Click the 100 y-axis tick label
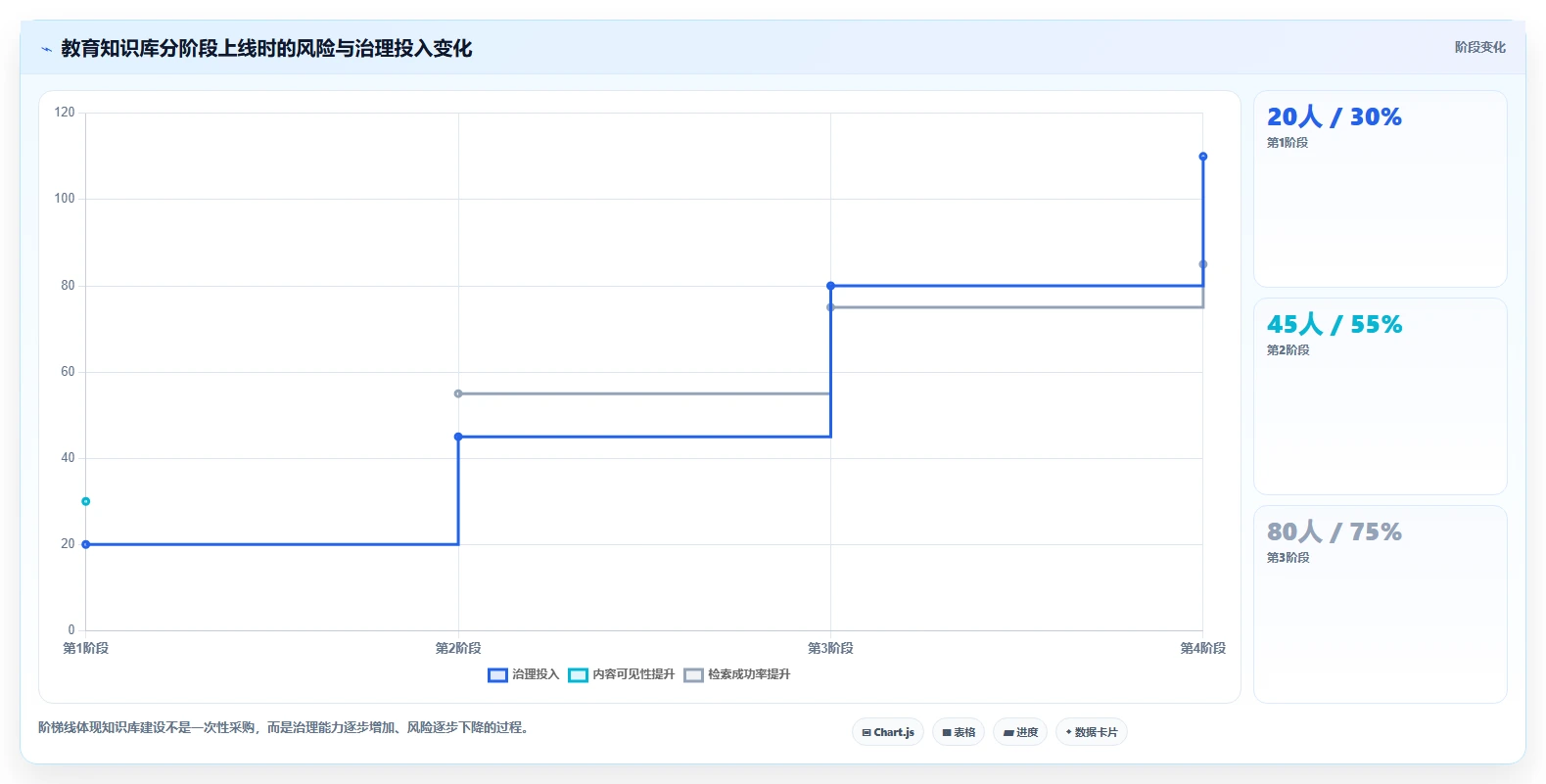The width and height of the screenshot is (1546, 784). coord(65,199)
